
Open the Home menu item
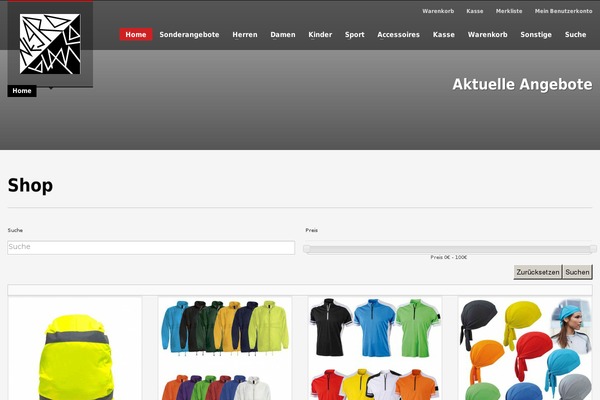click(x=136, y=34)
